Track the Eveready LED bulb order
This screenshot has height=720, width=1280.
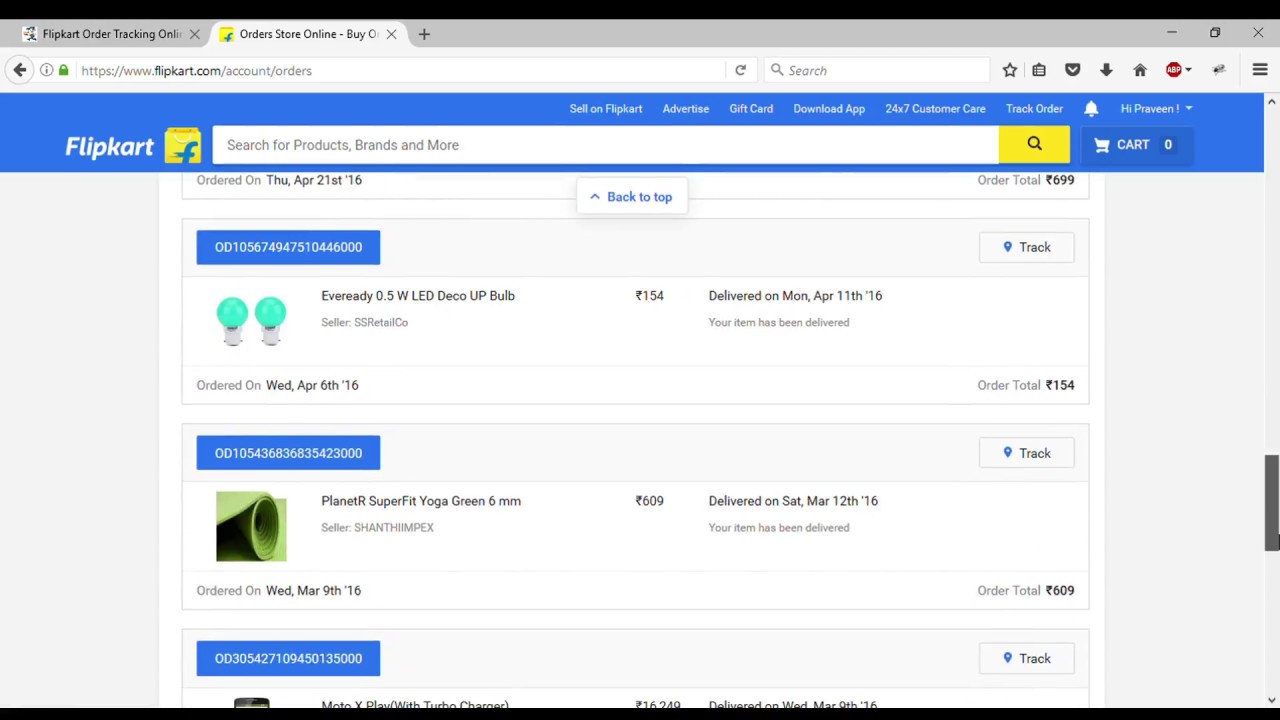click(1026, 247)
